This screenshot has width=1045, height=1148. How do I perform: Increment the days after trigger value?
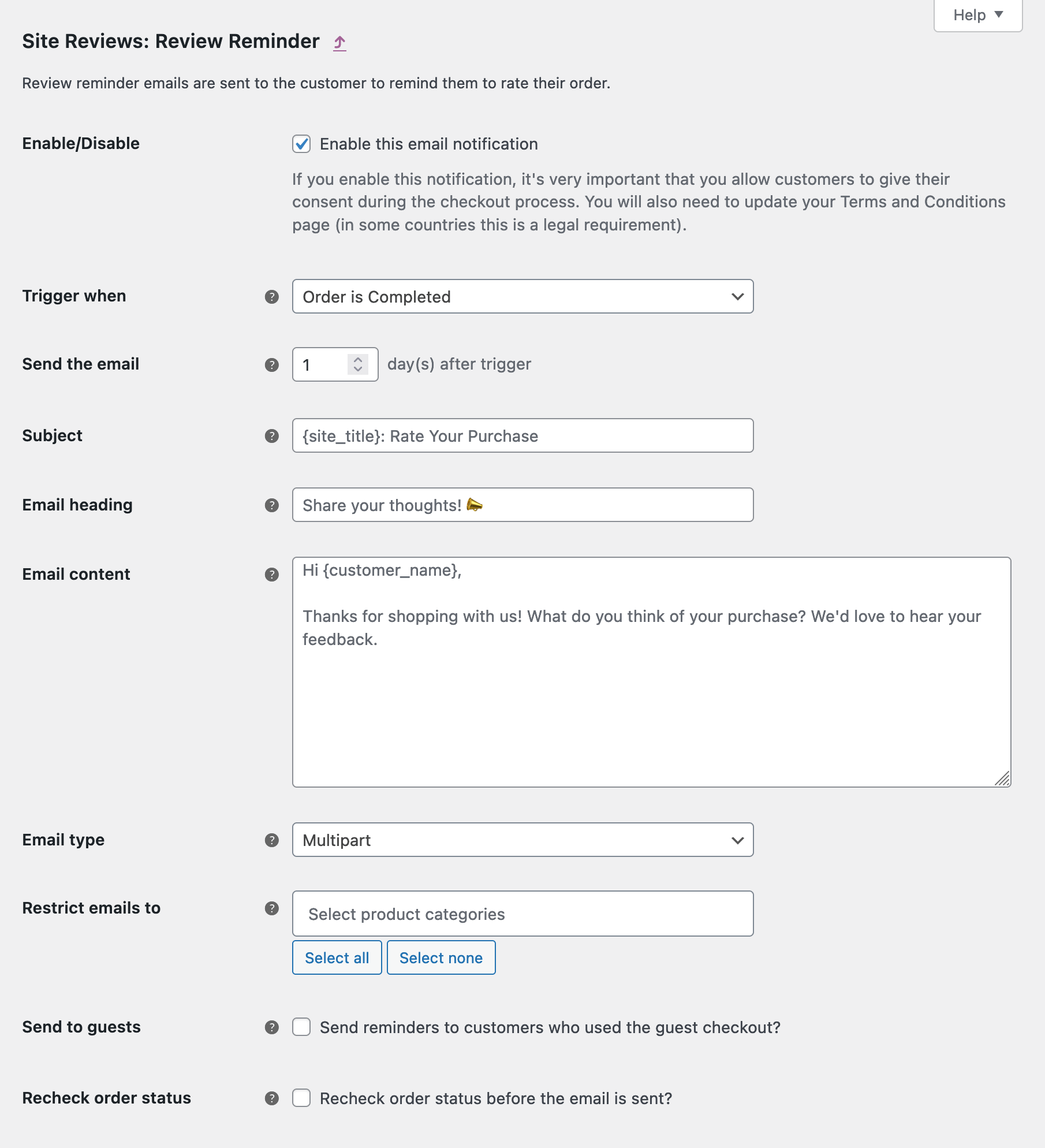359,359
